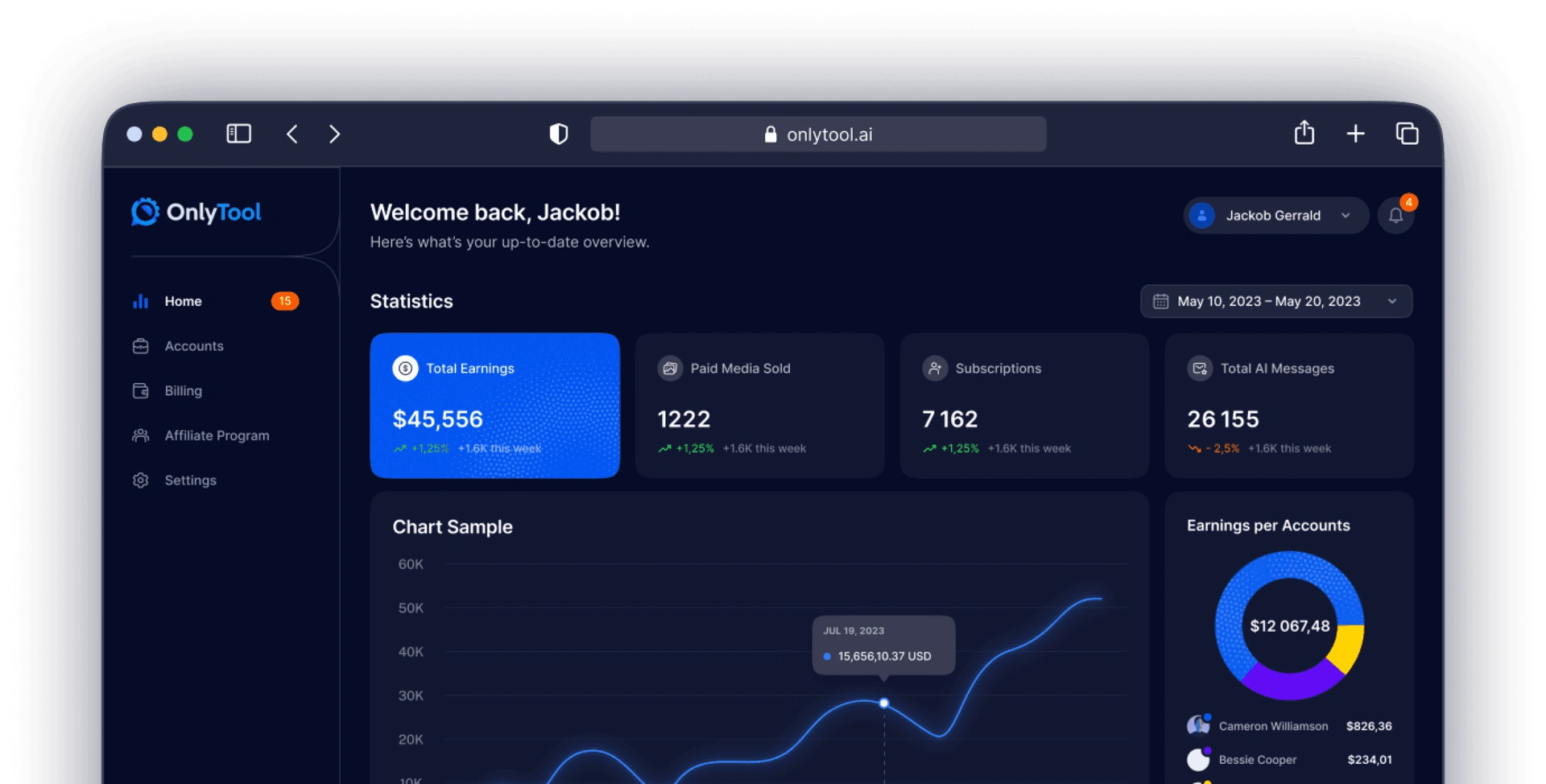Viewport: 1546px width, 784px height.
Task: Click the Subscriptions user icon
Action: tap(935, 369)
